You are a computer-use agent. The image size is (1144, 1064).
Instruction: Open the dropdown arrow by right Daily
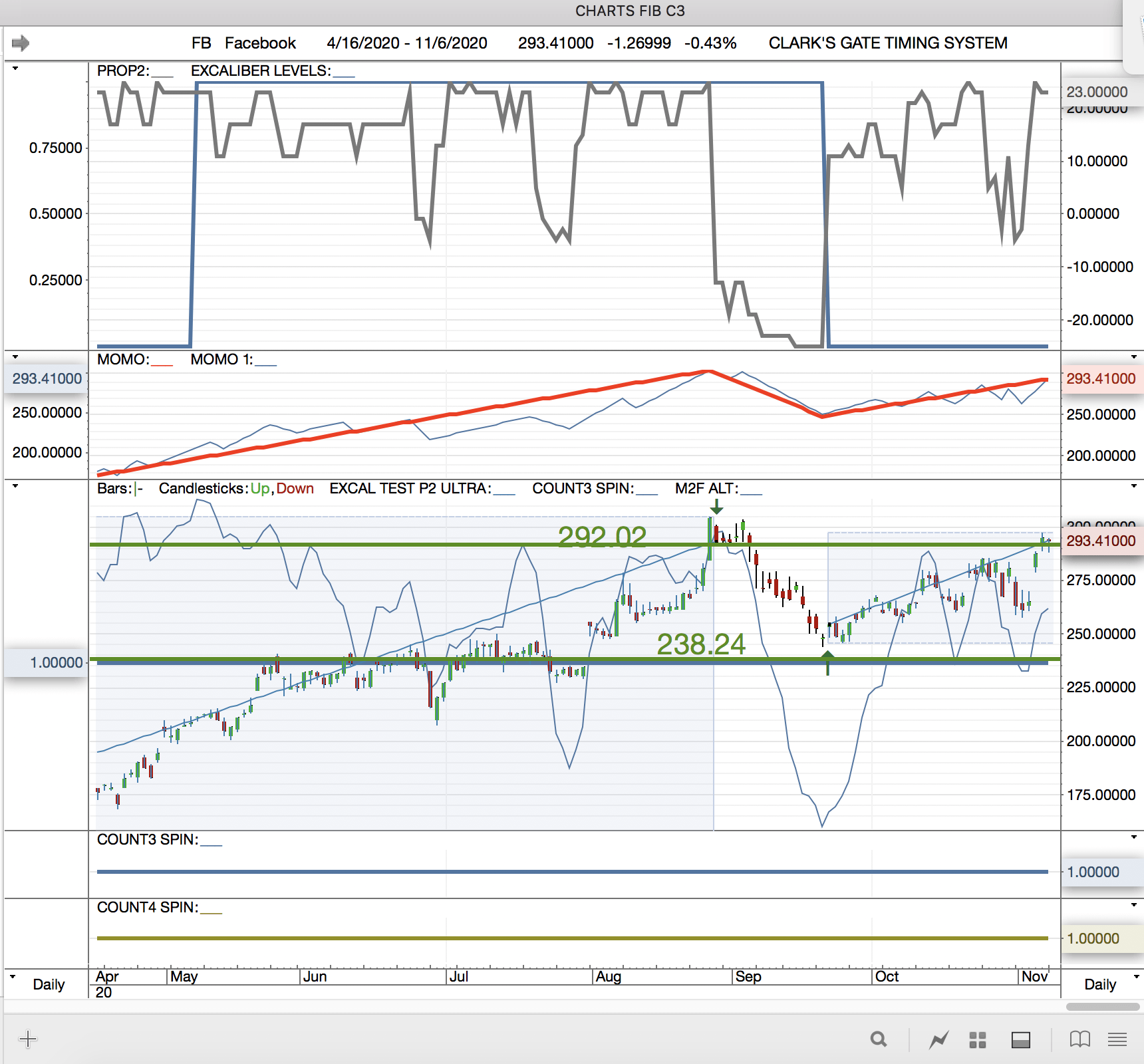(x=1136, y=977)
